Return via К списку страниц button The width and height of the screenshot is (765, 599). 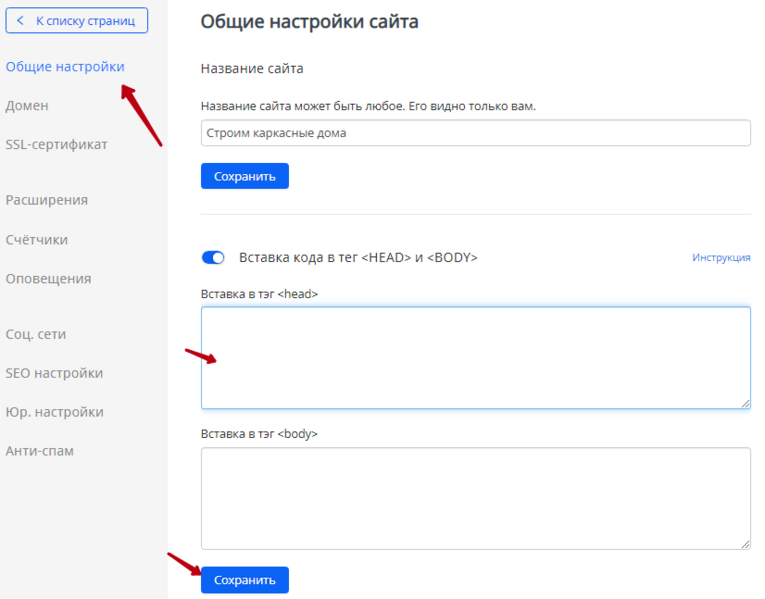(77, 20)
